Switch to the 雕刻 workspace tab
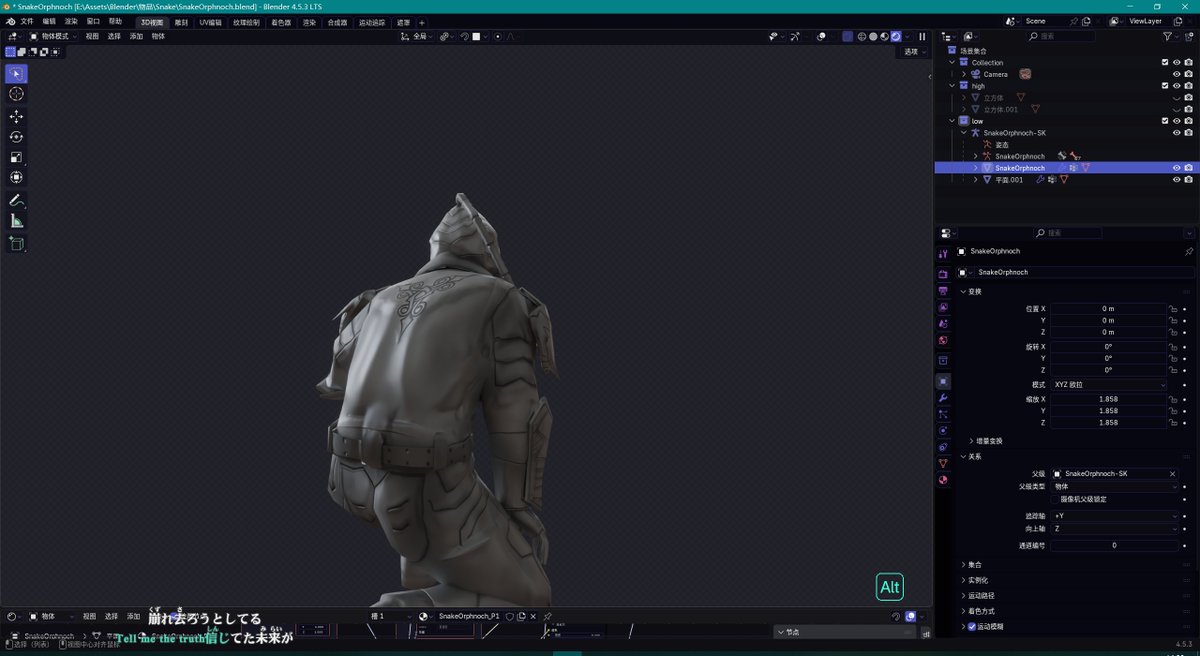The height and width of the screenshot is (656, 1200). click(181, 21)
